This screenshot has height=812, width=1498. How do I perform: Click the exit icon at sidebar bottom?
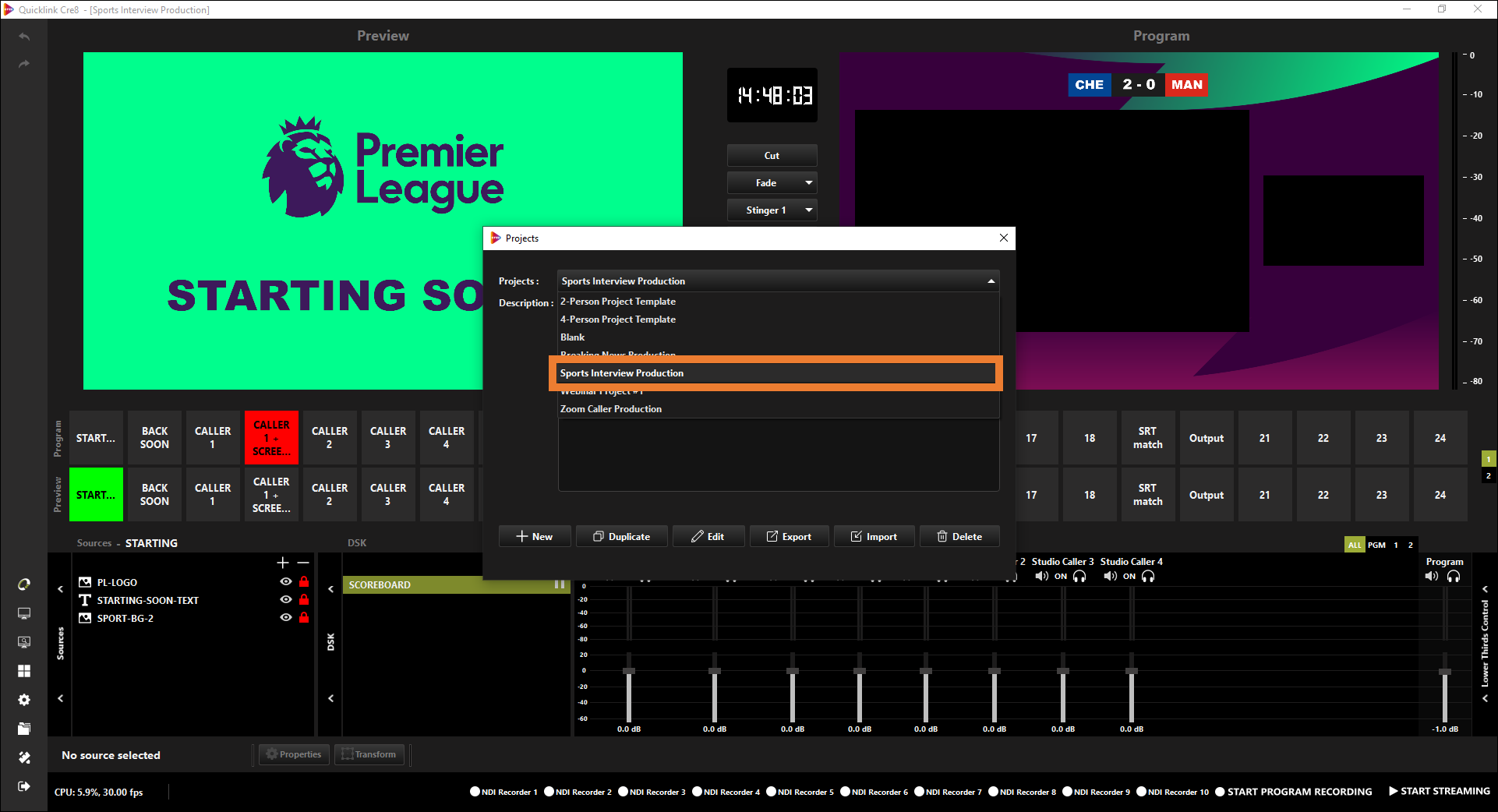point(24,786)
